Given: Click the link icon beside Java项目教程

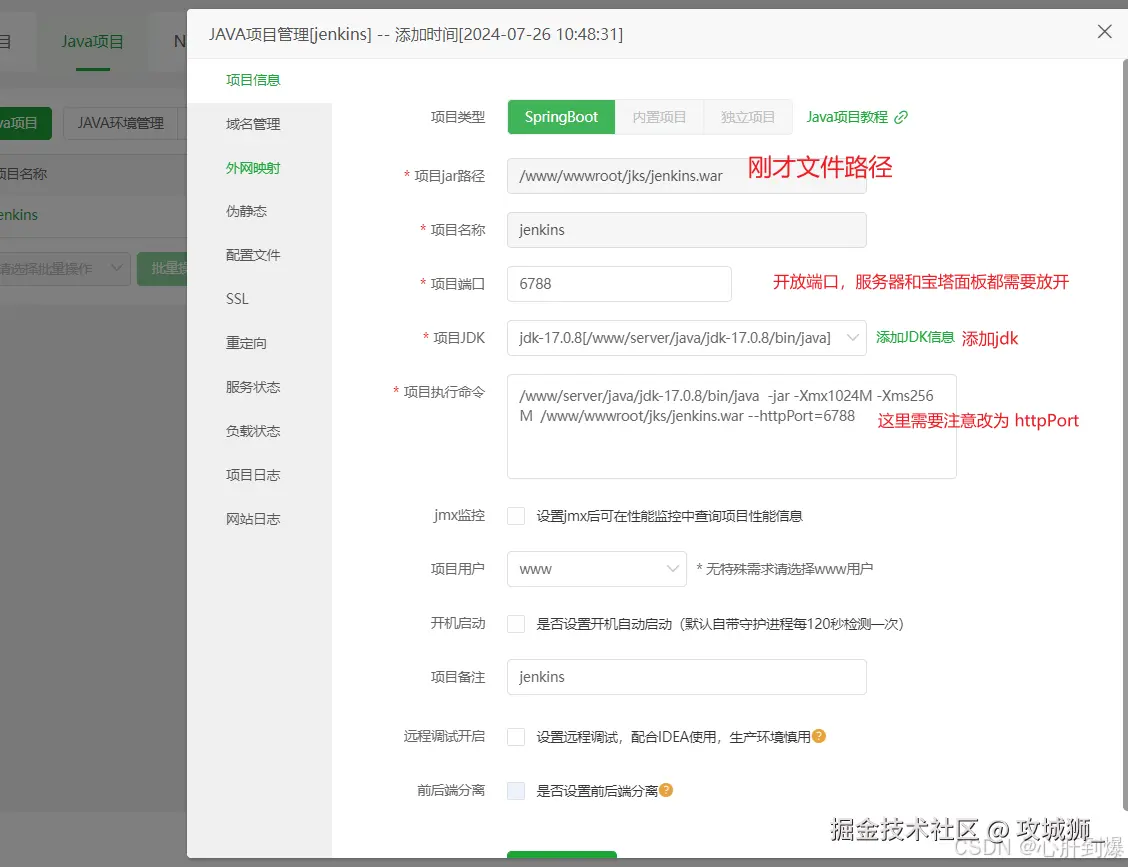Looking at the screenshot, I should point(901,116).
